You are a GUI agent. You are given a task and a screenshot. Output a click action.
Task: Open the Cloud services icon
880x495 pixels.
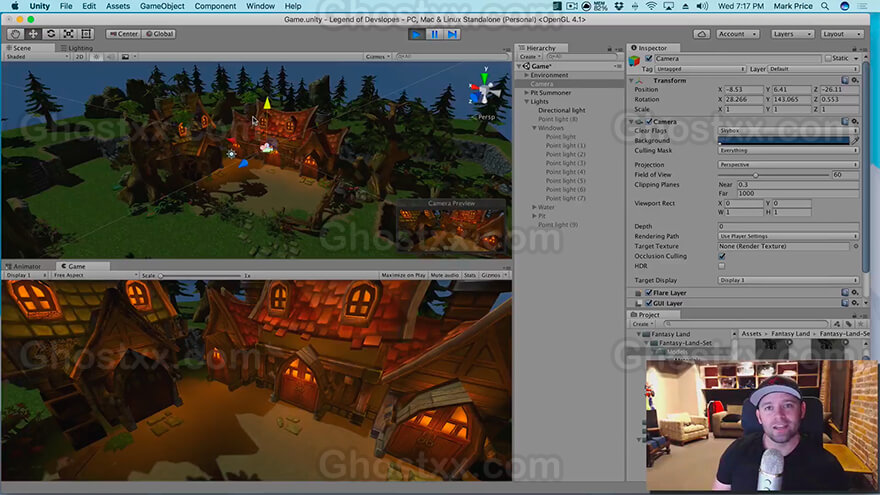click(x=702, y=34)
